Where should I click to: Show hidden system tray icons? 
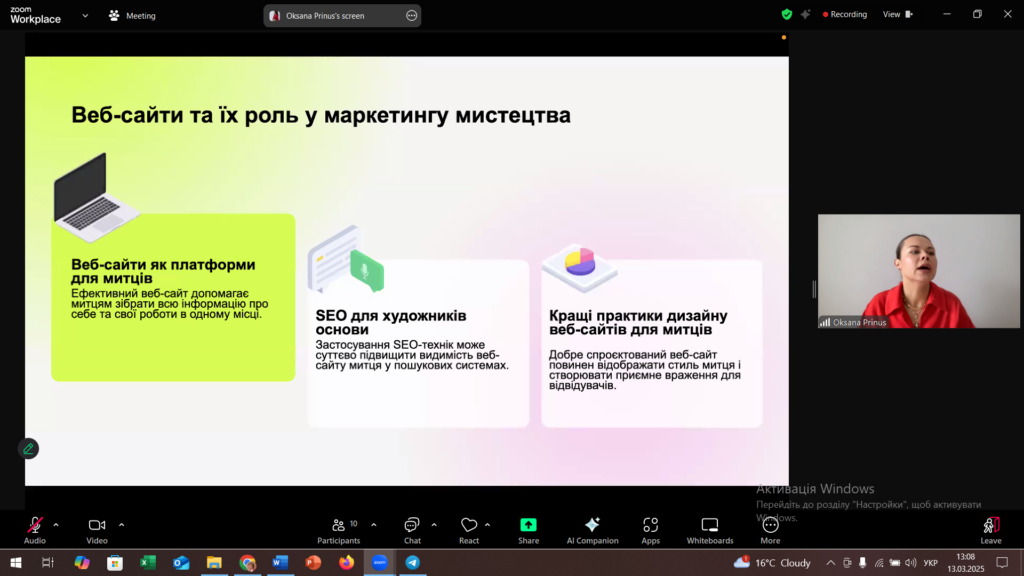831,562
